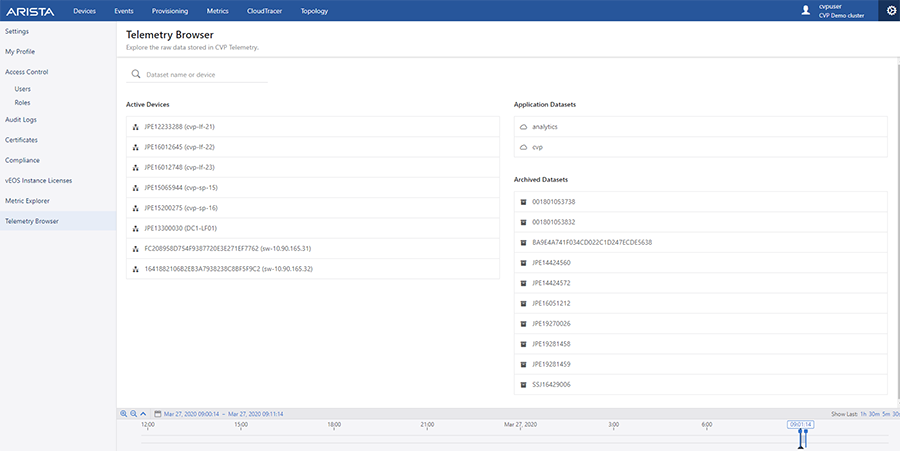Click archive icon for 001801053738

coord(523,202)
